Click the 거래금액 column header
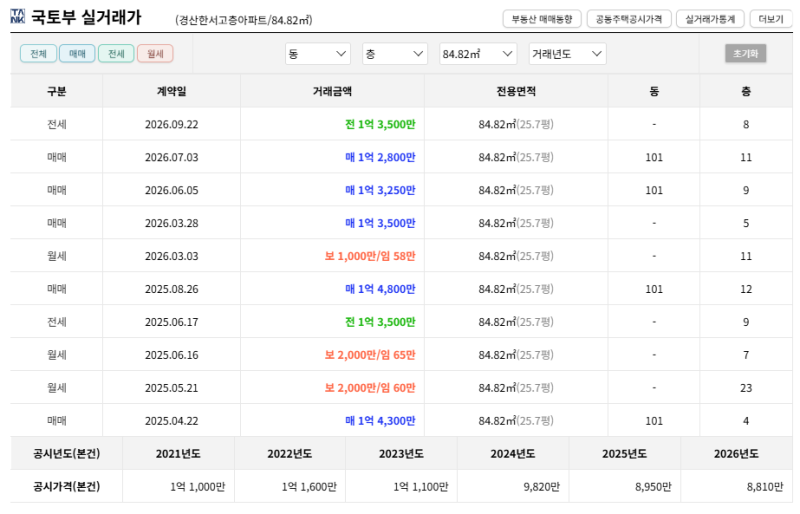This screenshot has height=514, width=800. pyautogui.click(x=332, y=91)
